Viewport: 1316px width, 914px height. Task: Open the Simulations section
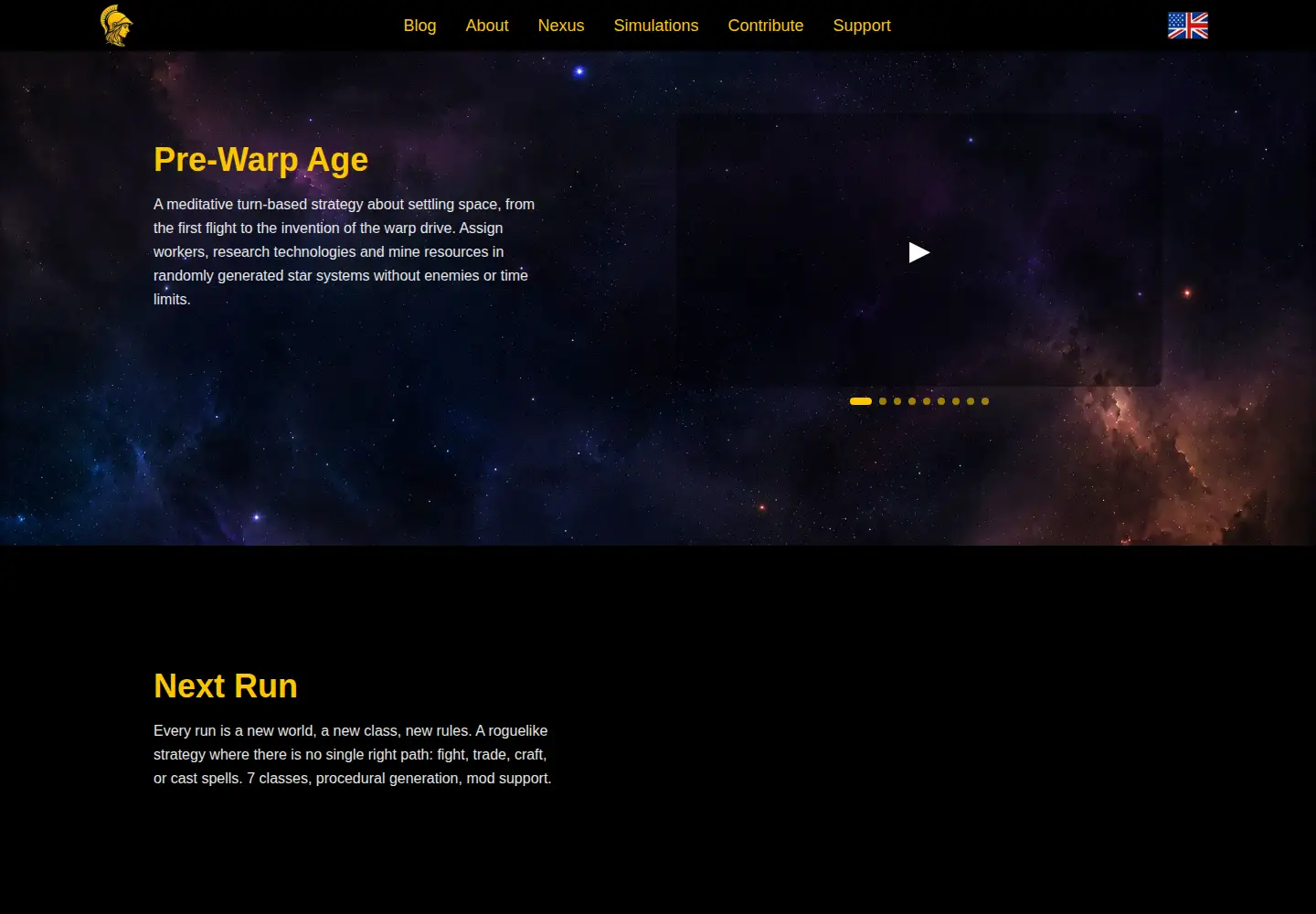pos(656,26)
